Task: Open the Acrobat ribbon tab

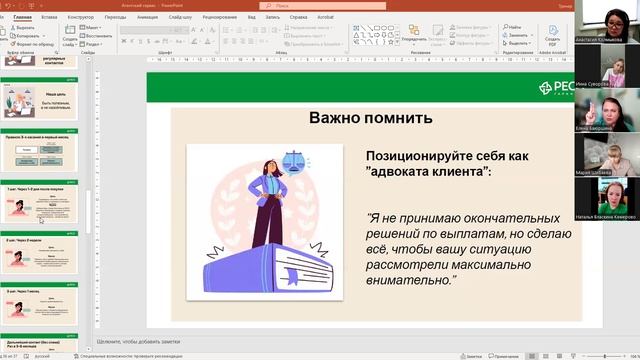Action: coord(325,17)
